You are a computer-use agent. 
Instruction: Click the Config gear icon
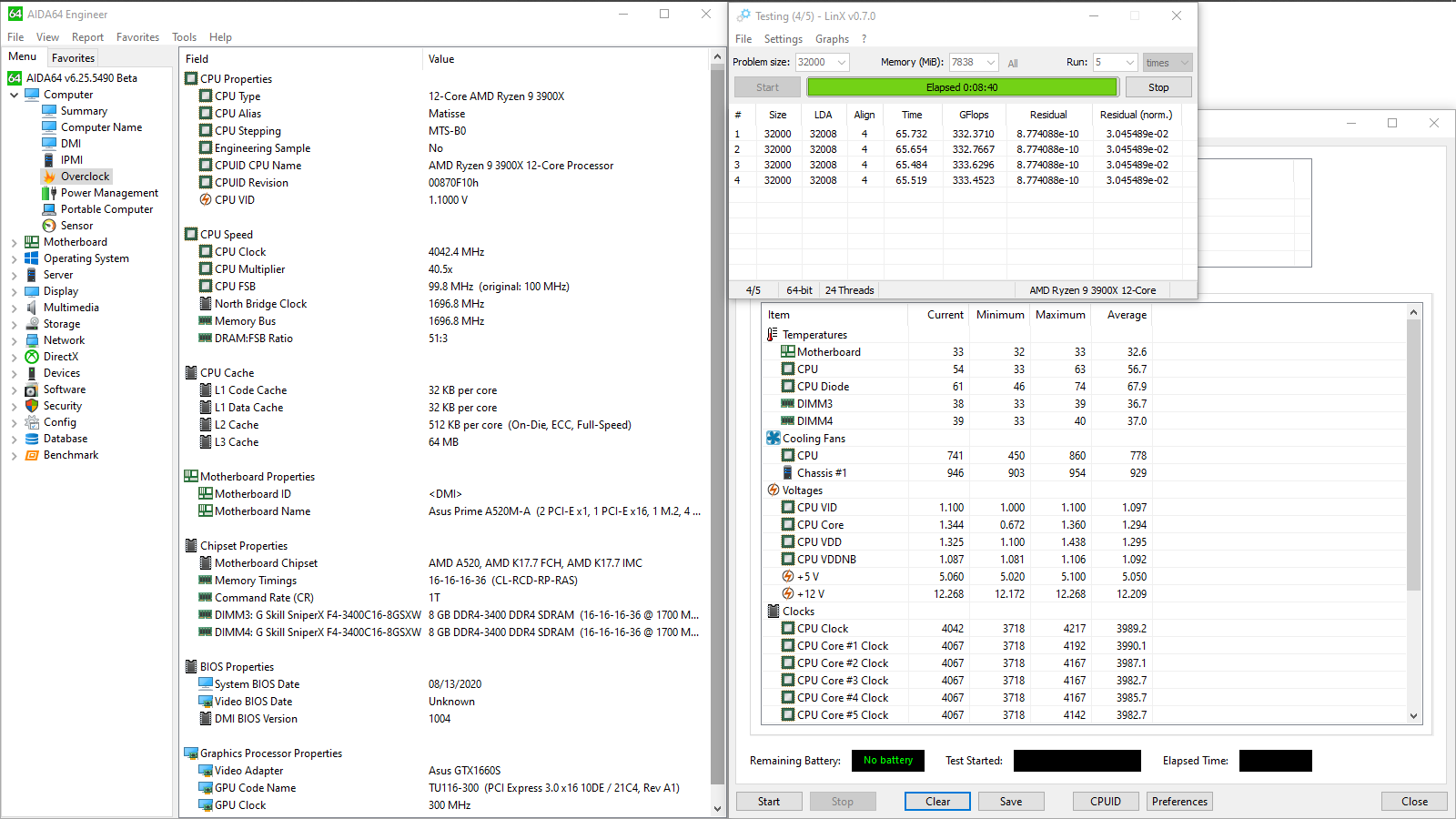(x=32, y=422)
